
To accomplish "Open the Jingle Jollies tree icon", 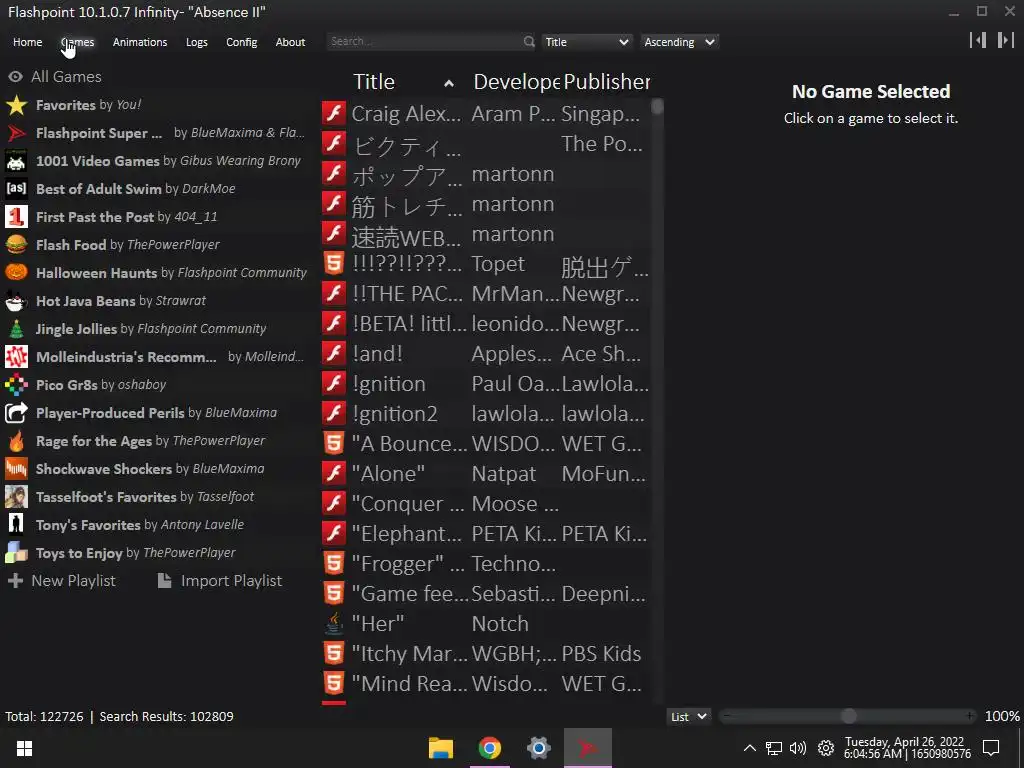I will tap(16, 329).
